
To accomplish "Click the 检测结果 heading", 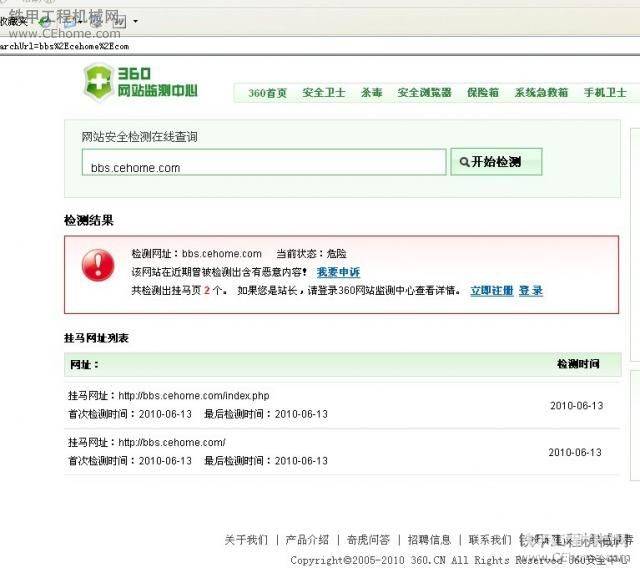I will click(89, 220).
